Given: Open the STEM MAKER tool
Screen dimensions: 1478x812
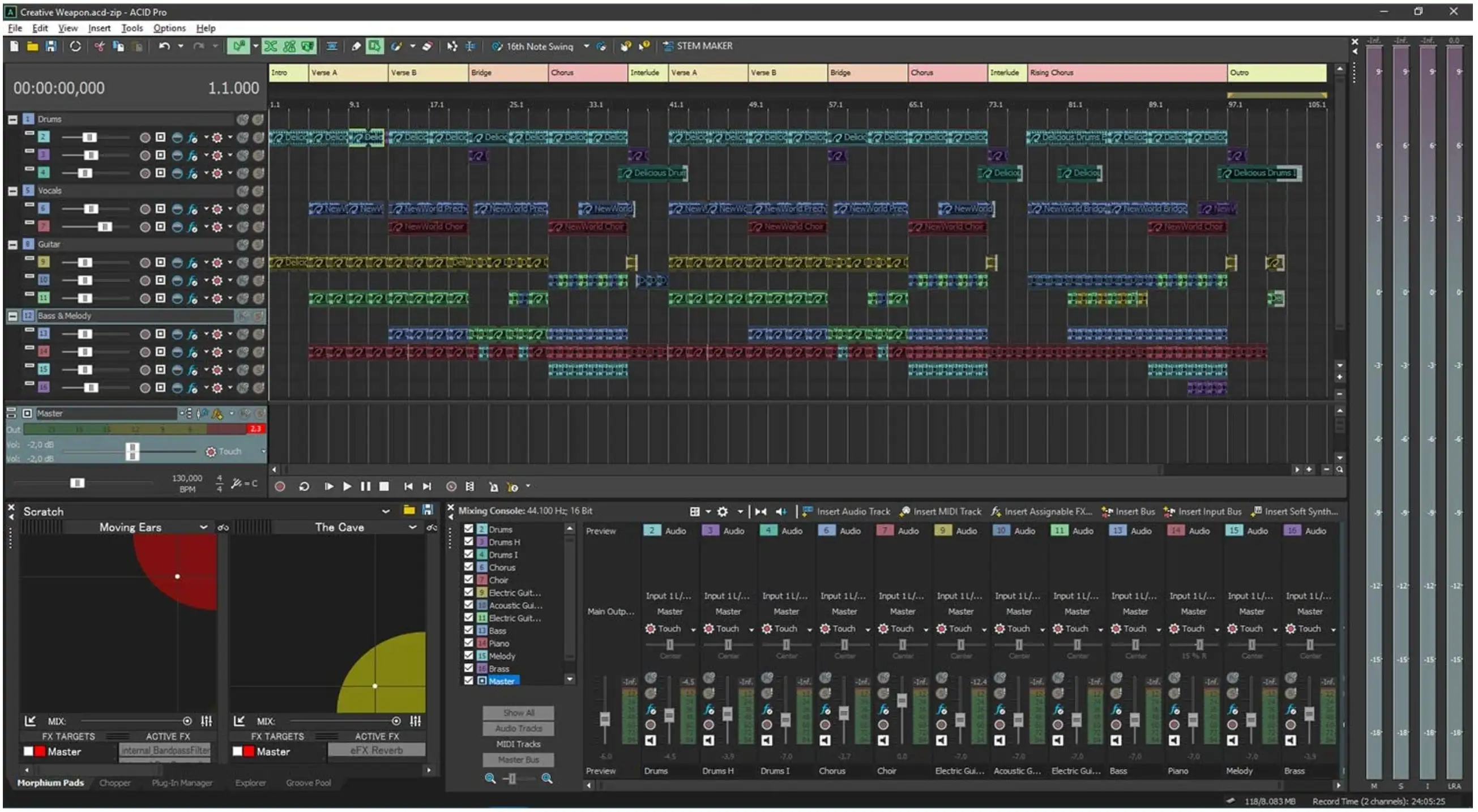Looking at the screenshot, I should tap(698, 46).
